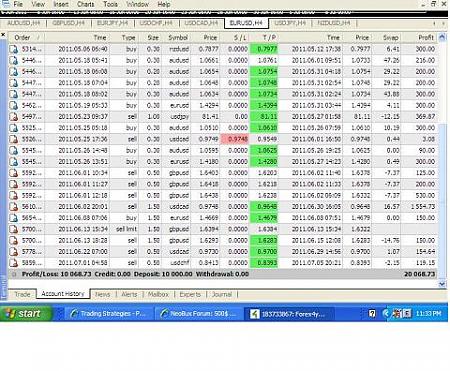
Task: Click the sell order icon for usdjpy row
Action: point(14,117)
